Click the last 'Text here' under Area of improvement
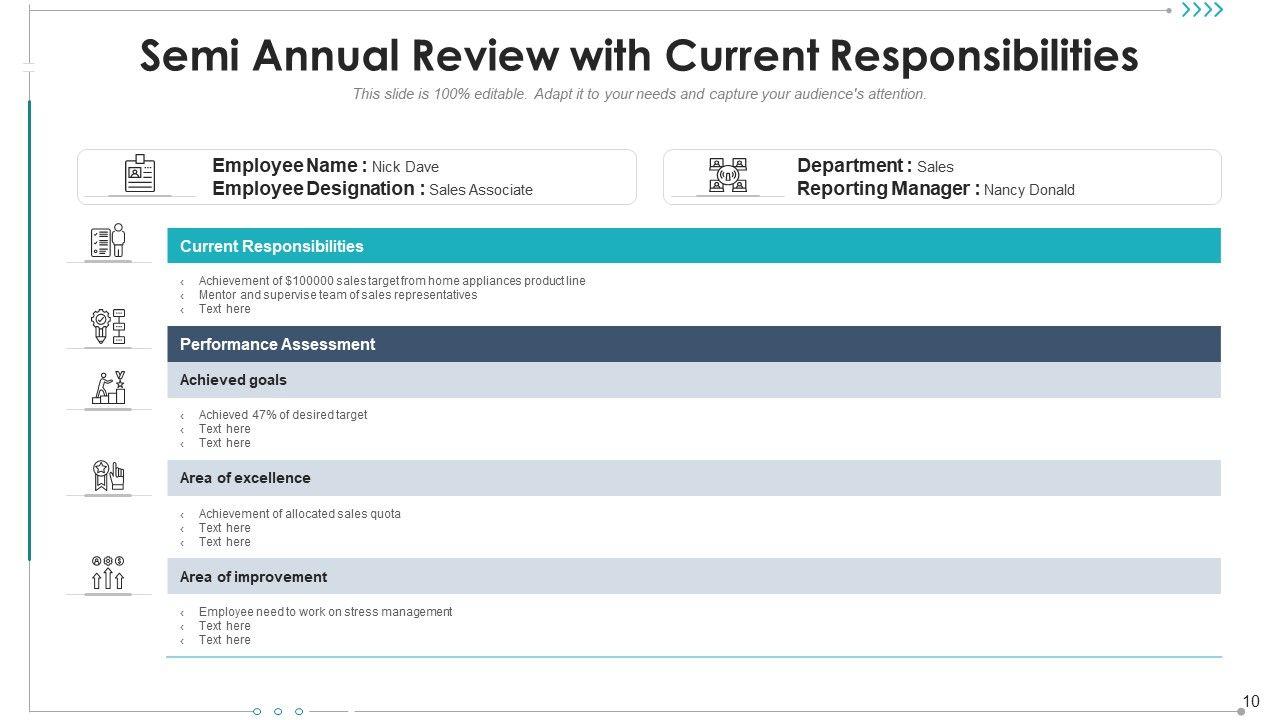Screen dimensions: 1280x720 pyautogui.click(x=225, y=640)
